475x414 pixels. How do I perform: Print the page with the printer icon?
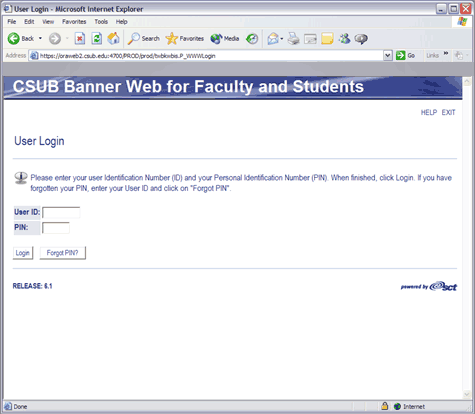pos(294,39)
